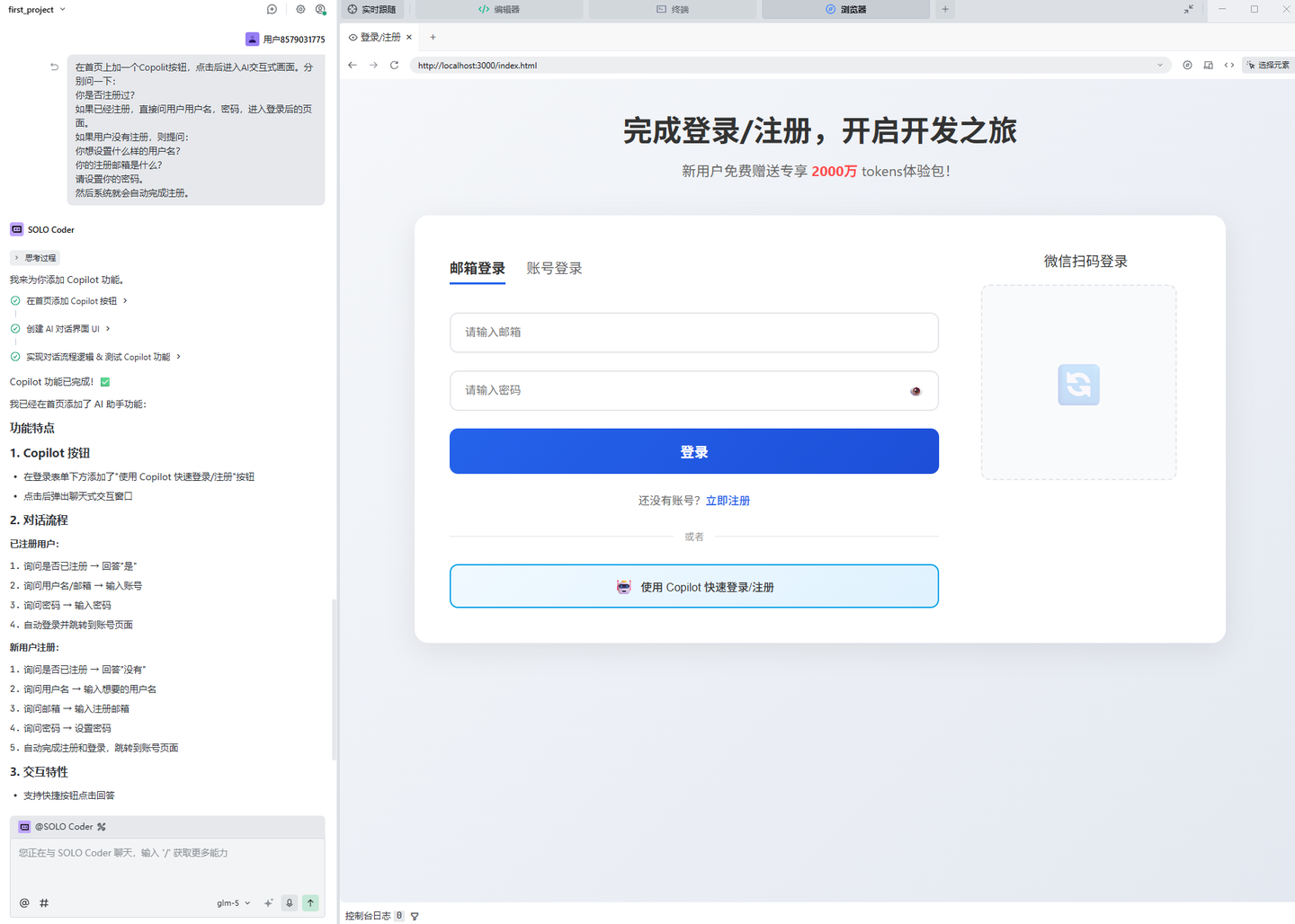Expand 思考过程 section
1295x924 pixels.
click(35, 258)
